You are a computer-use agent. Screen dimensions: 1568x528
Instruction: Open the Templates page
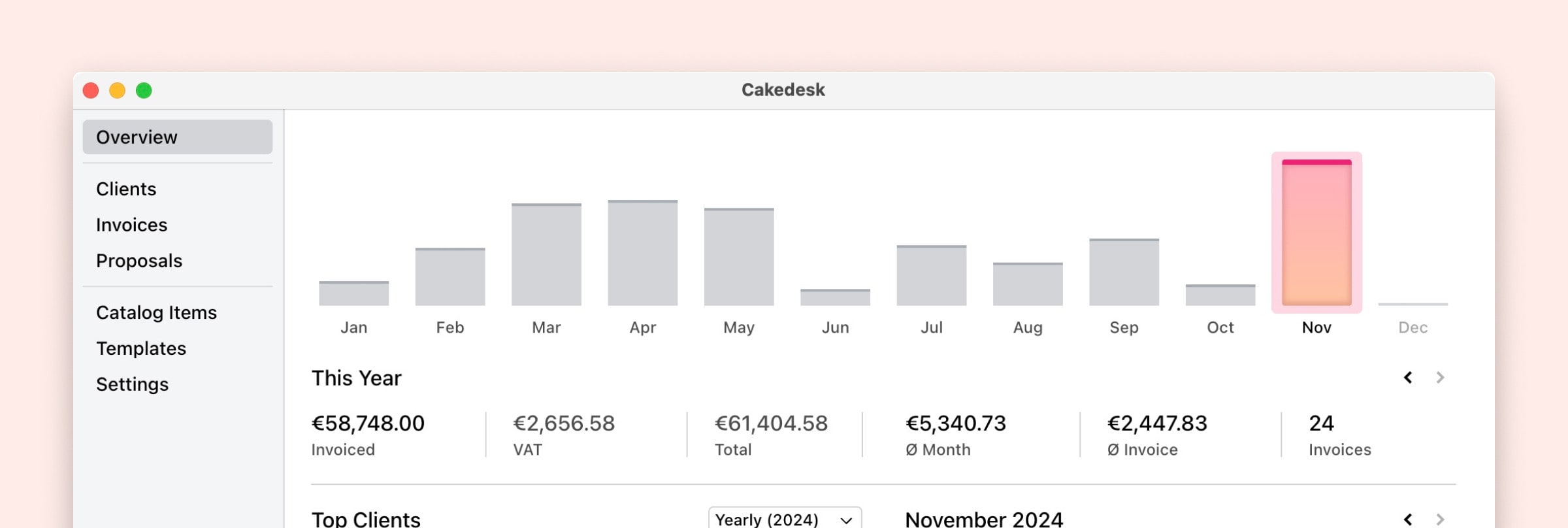[x=140, y=348]
